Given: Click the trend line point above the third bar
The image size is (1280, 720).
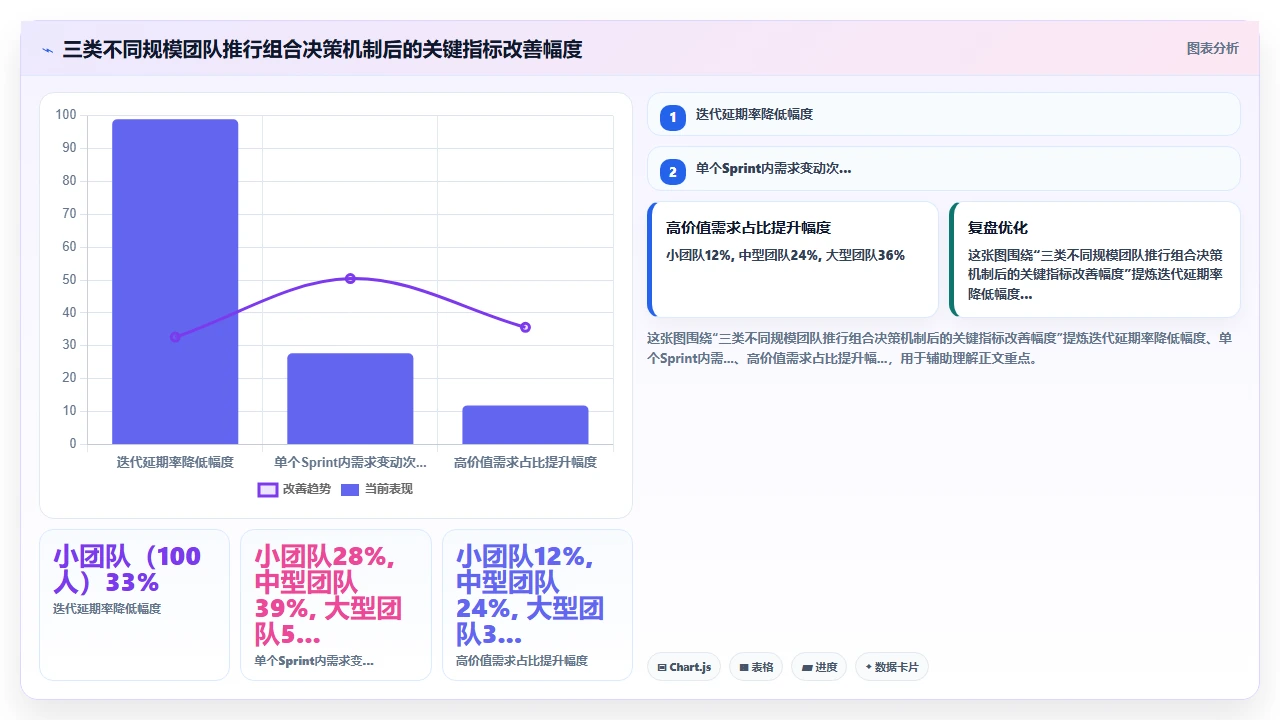Looking at the screenshot, I should 525,327.
